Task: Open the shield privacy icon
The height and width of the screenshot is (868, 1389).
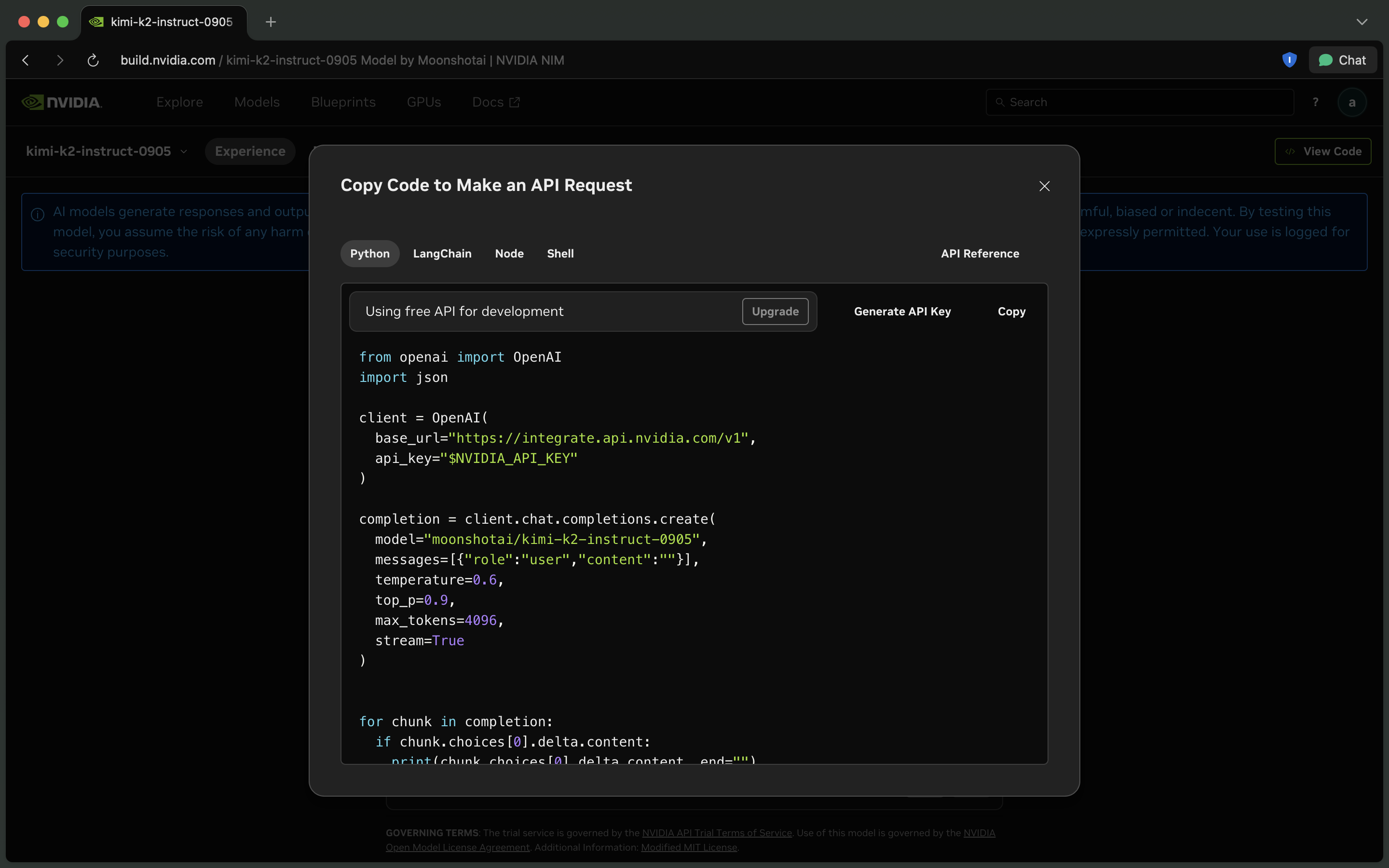Action: click(1289, 60)
